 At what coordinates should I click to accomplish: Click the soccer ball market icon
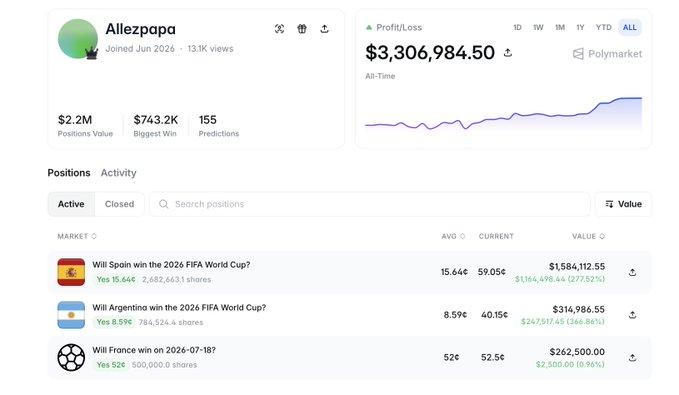(71, 357)
